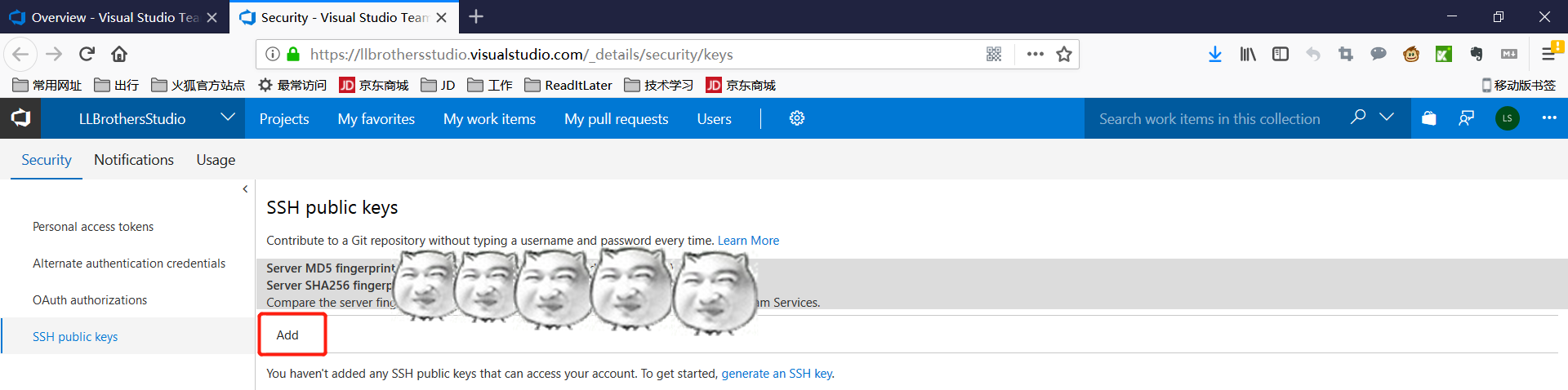Open page actions ellipsis in address bar
This screenshot has height=390, width=1568.
[1036, 54]
